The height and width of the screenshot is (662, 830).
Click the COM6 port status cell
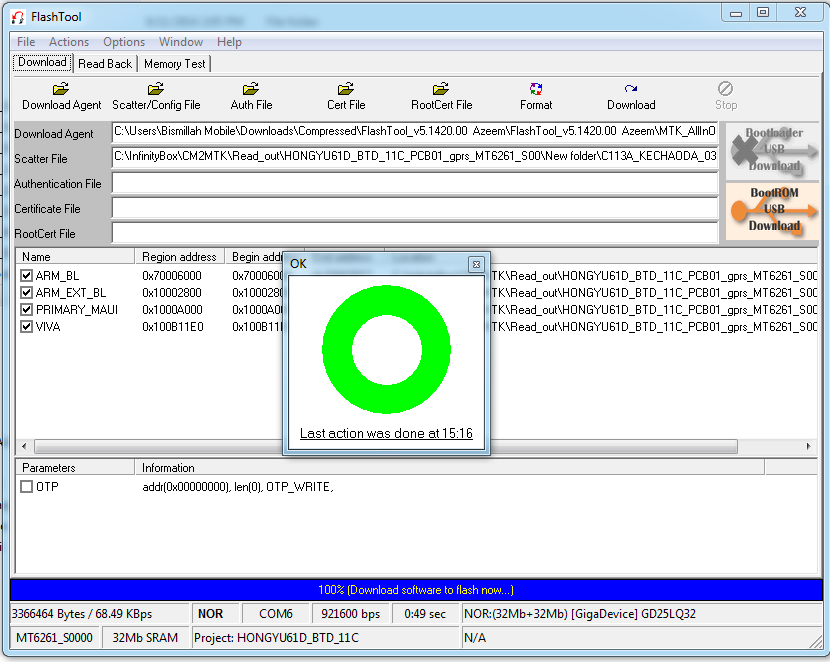[x=276, y=614]
